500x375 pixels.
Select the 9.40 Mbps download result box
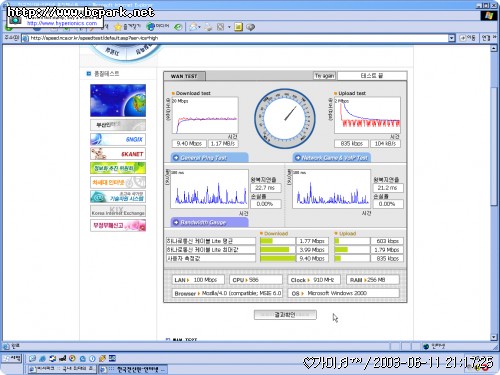point(189,144)
